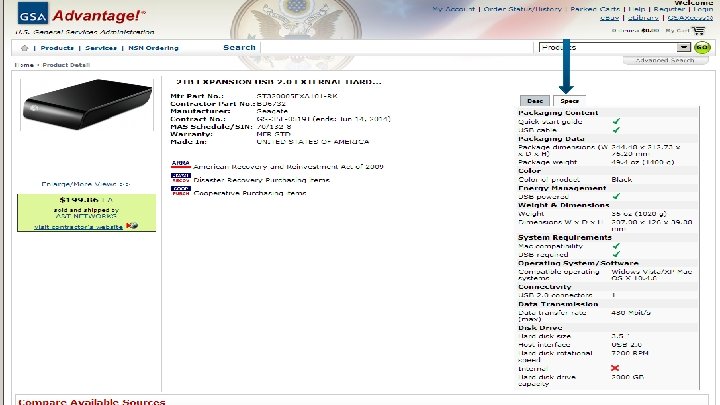
Task: Click the System Requirements spec heading
Action: tap(565, 237)
